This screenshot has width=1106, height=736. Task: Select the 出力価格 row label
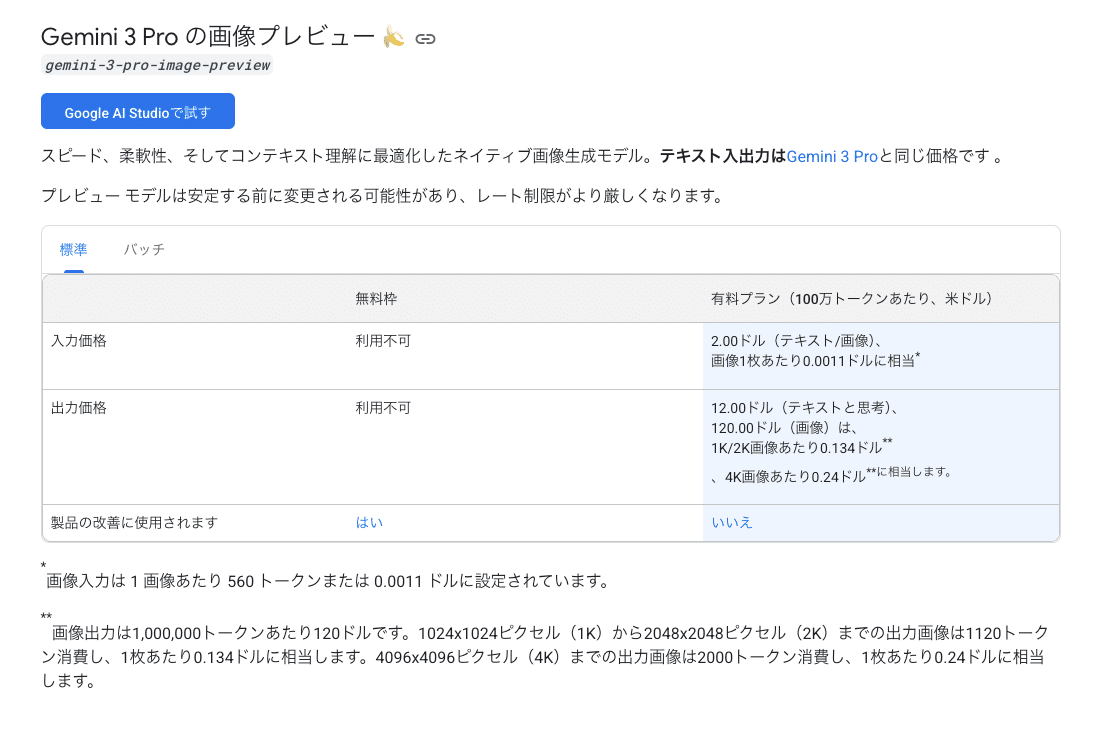[x=81, y=407]
